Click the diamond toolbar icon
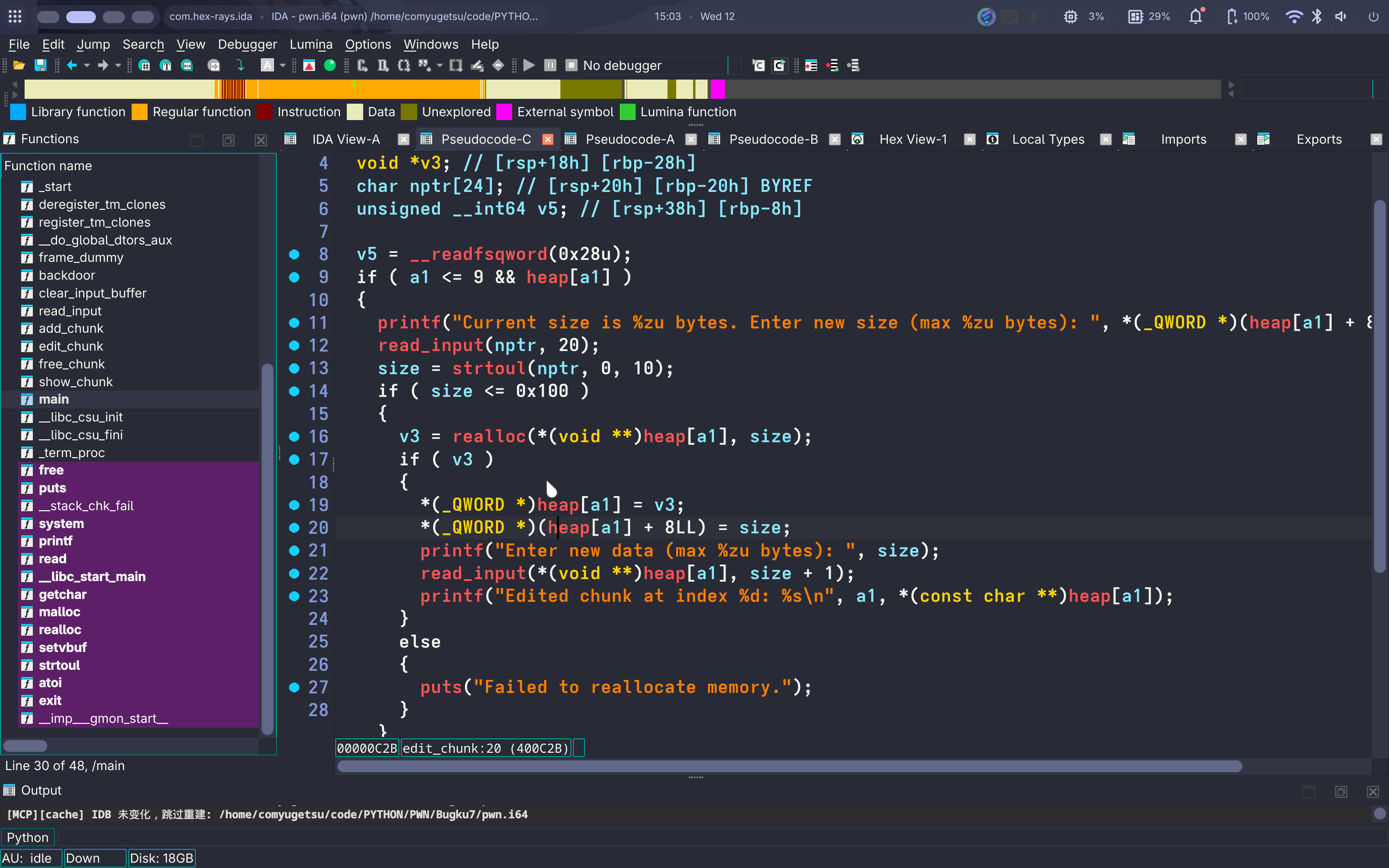1389x868 pixels. pos(498,66)
